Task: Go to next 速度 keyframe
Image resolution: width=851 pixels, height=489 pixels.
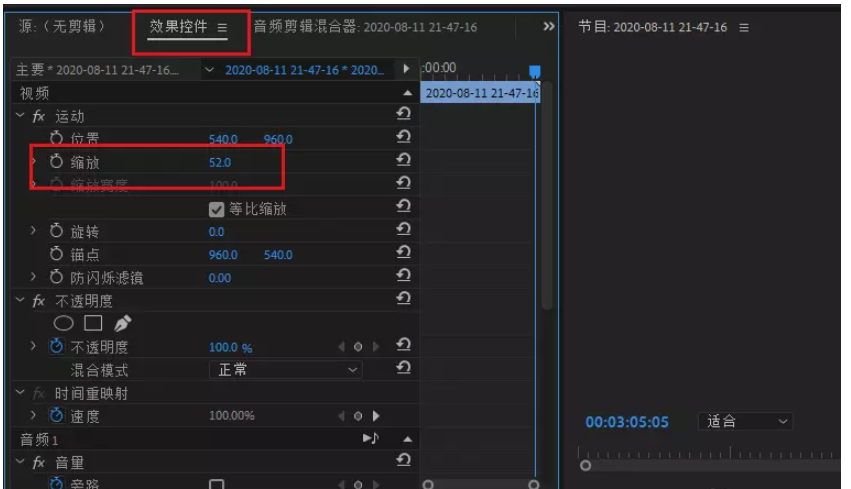Action: pos(376,416)
